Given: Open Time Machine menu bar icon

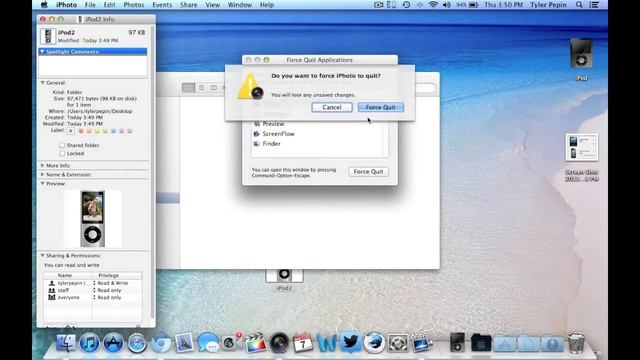Looking at the screenshot, I should [x=406, y=5].
